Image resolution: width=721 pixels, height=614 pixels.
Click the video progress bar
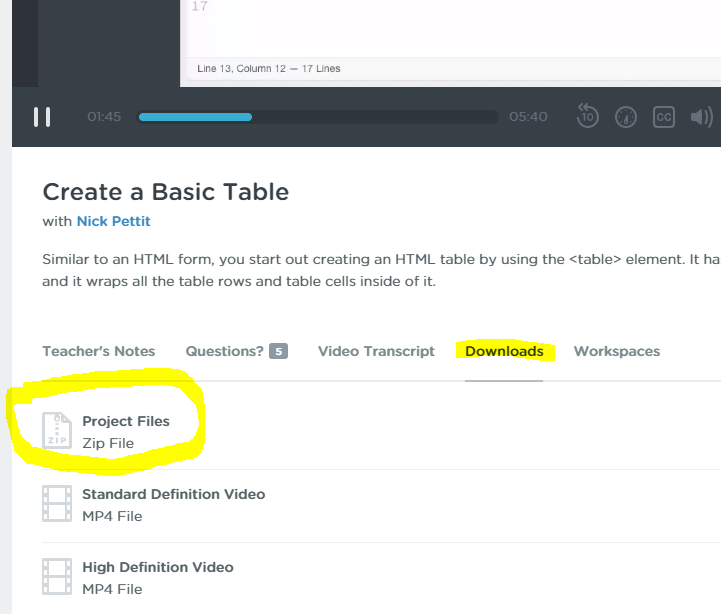[318, 117]
